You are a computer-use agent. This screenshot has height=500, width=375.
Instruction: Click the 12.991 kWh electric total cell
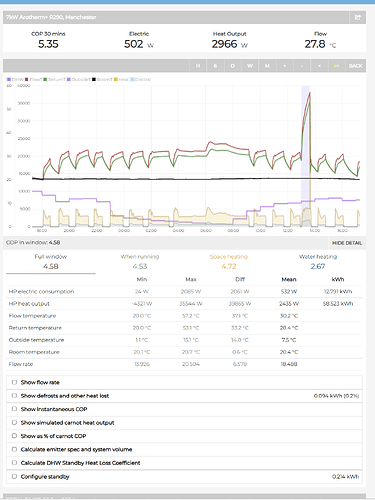click(x=338, y=292)
